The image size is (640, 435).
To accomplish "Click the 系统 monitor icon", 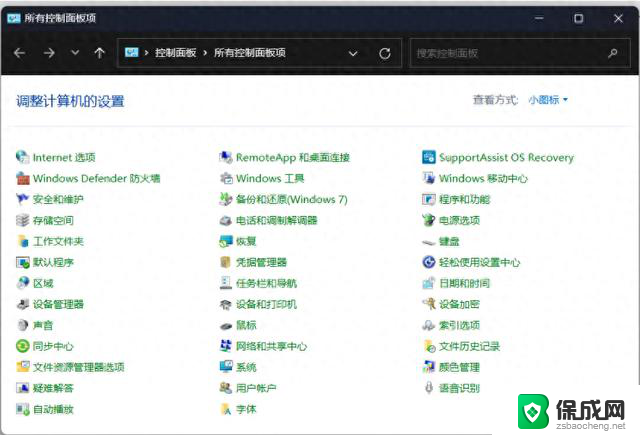I will coord(226,367).
